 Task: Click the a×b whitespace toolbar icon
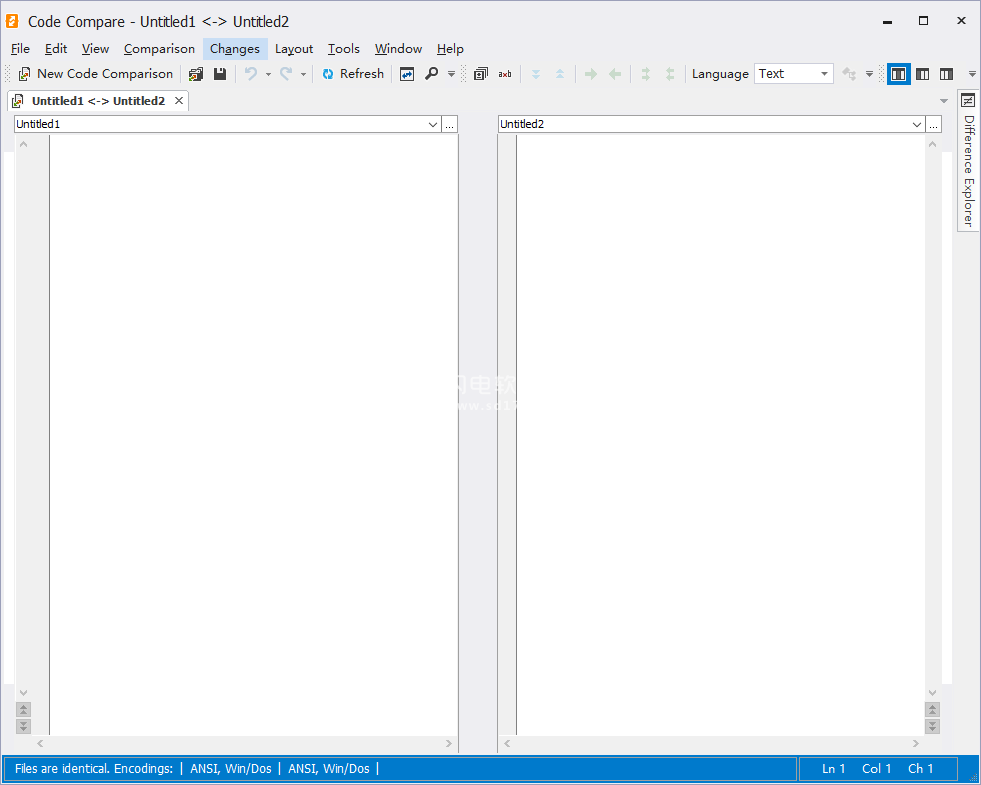point(505,74)
